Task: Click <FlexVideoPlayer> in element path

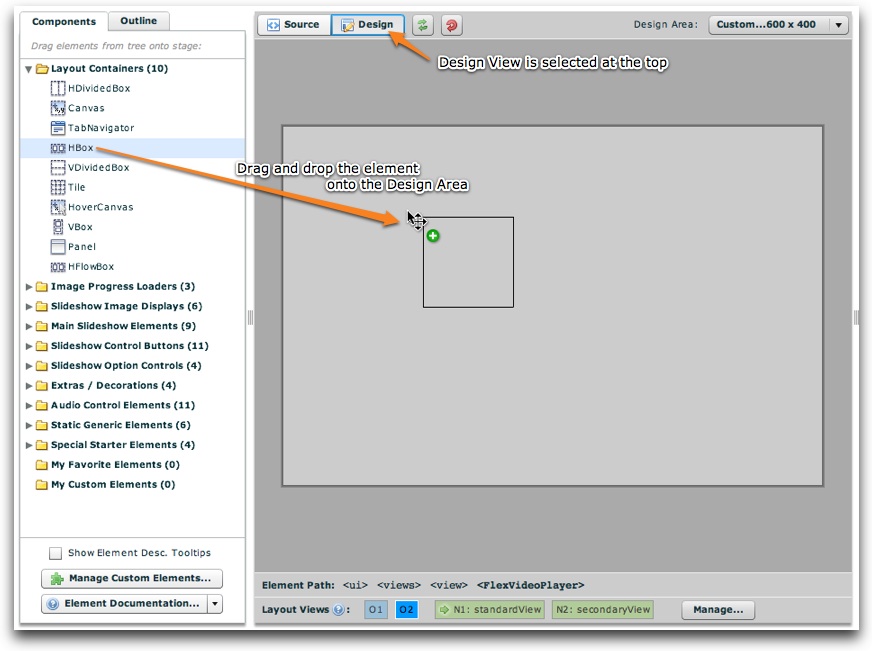Action: [531, 585]
